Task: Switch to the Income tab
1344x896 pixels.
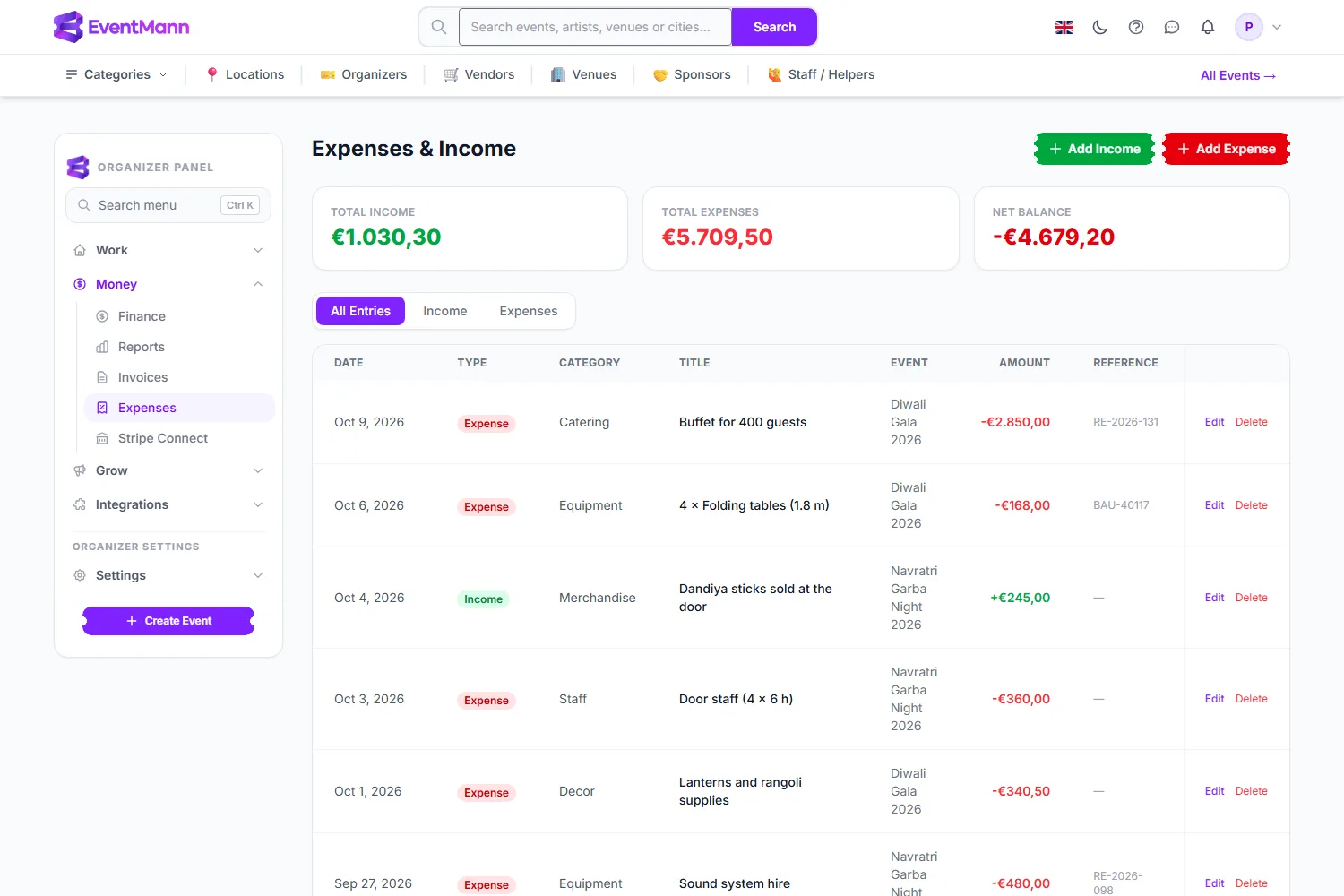Action: [445, 311]
